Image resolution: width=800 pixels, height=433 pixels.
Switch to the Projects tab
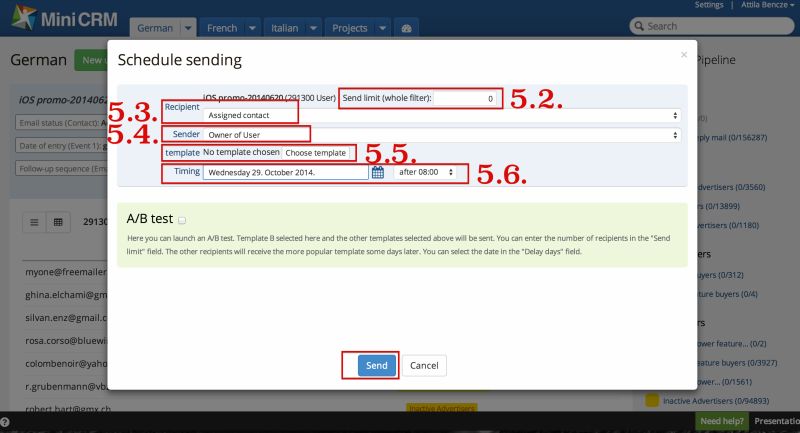point(349,28)
